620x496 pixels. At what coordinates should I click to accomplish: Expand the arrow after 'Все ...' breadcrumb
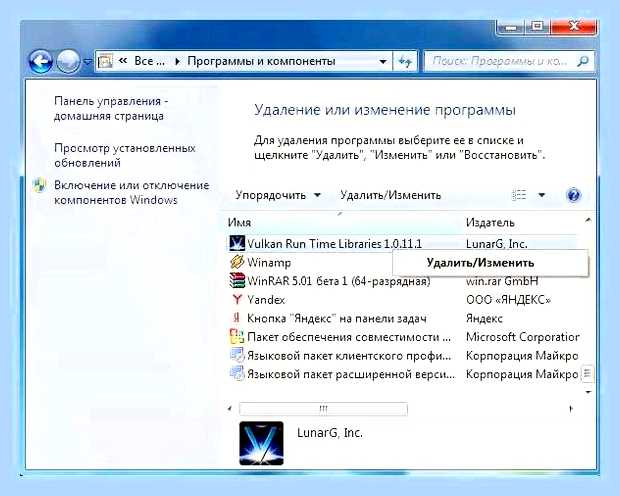coord(177,61)
